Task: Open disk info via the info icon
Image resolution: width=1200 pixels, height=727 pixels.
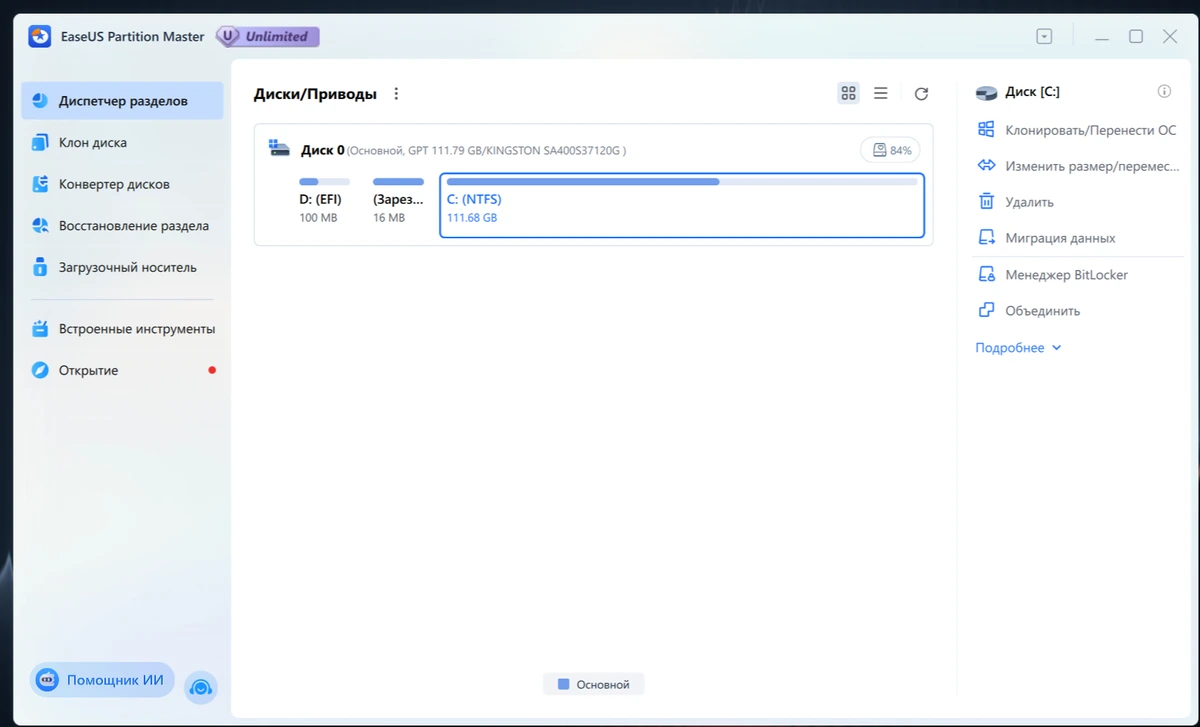Action: click(1164, 91)
